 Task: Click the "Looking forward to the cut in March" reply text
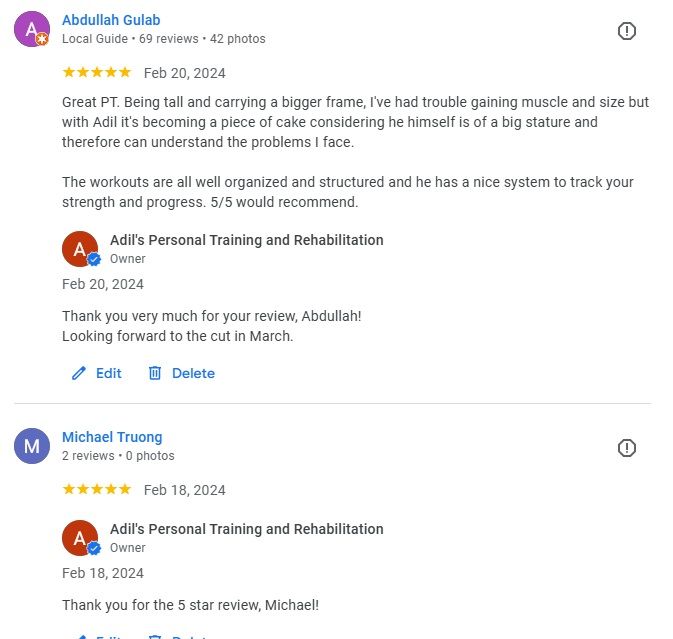[178, 336]
